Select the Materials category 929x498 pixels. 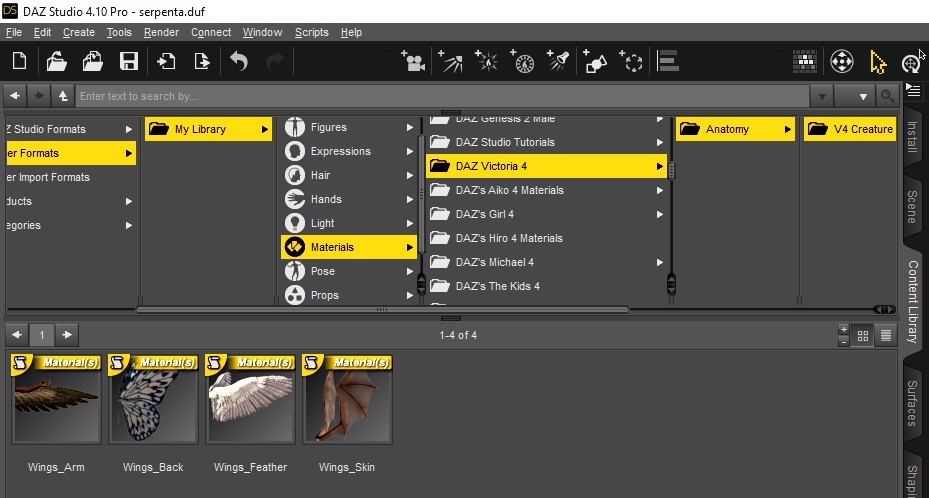point(348,247)
